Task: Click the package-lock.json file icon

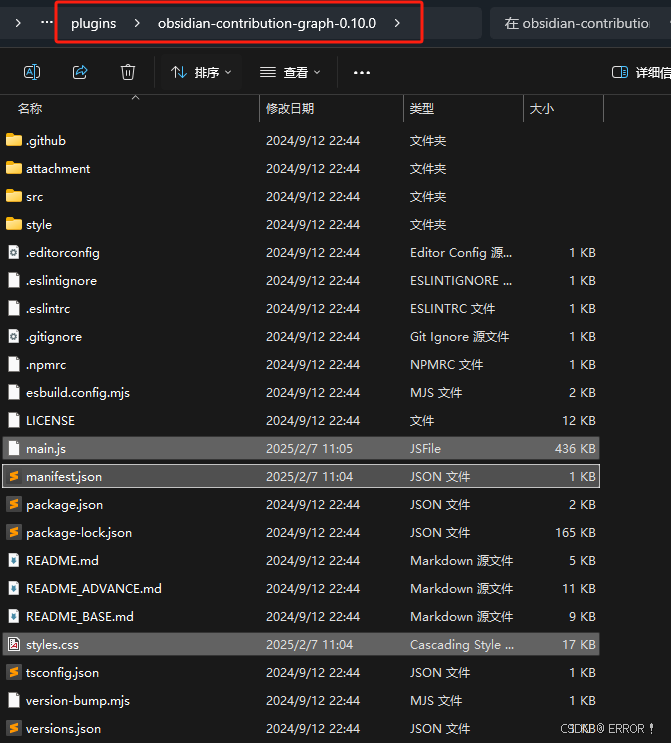Action: (14, 532)
